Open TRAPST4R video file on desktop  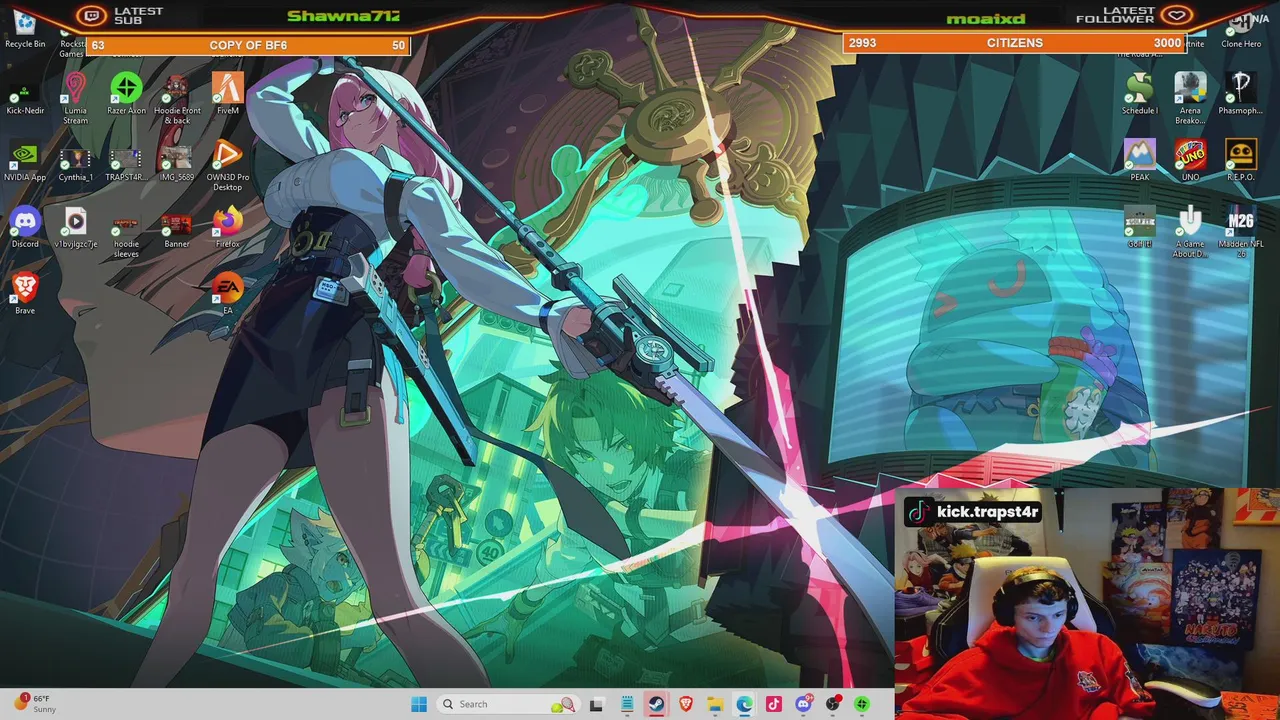(x=126, y=165)
